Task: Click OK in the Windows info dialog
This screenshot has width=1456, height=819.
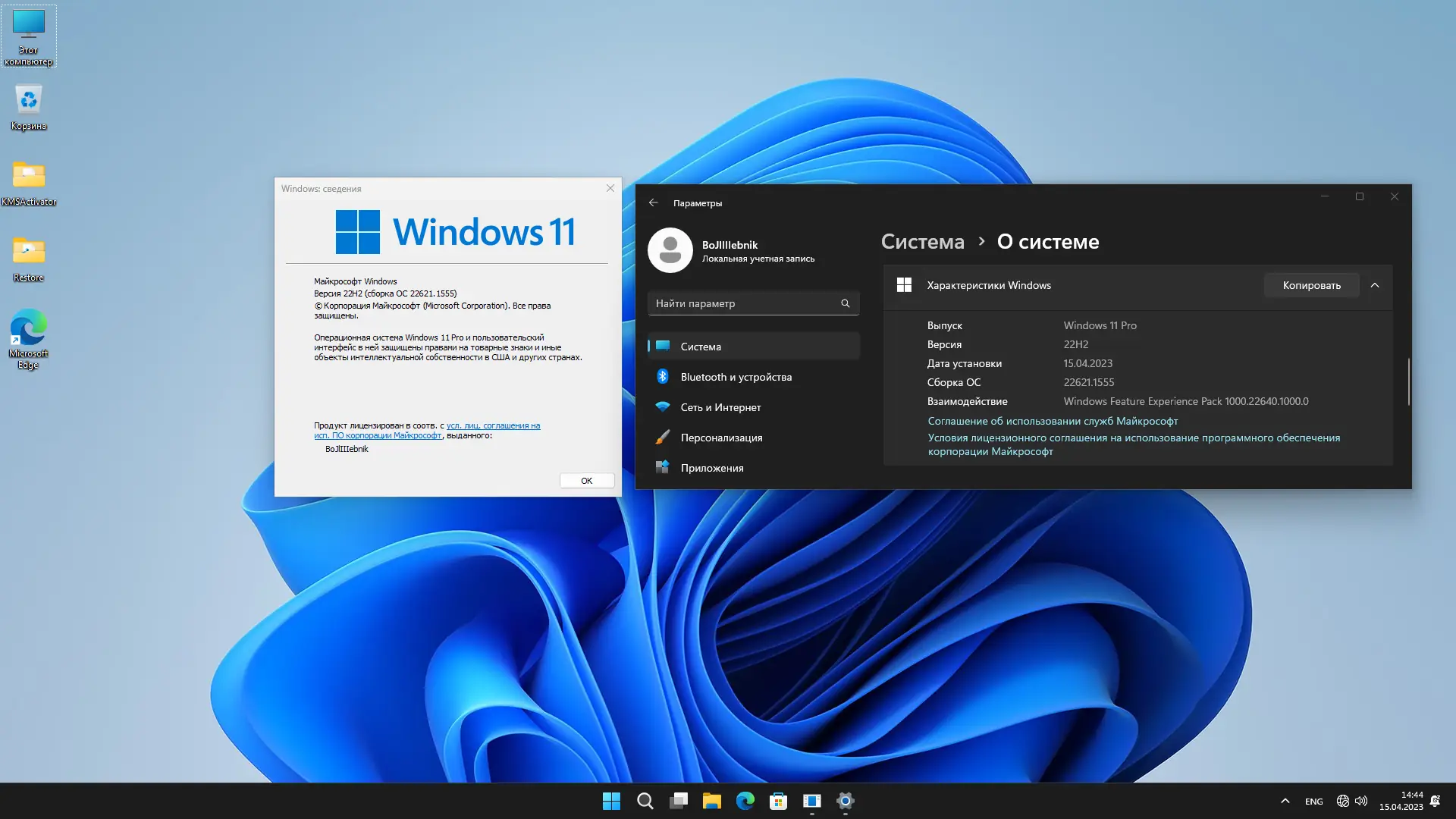Action: [586, 481]
